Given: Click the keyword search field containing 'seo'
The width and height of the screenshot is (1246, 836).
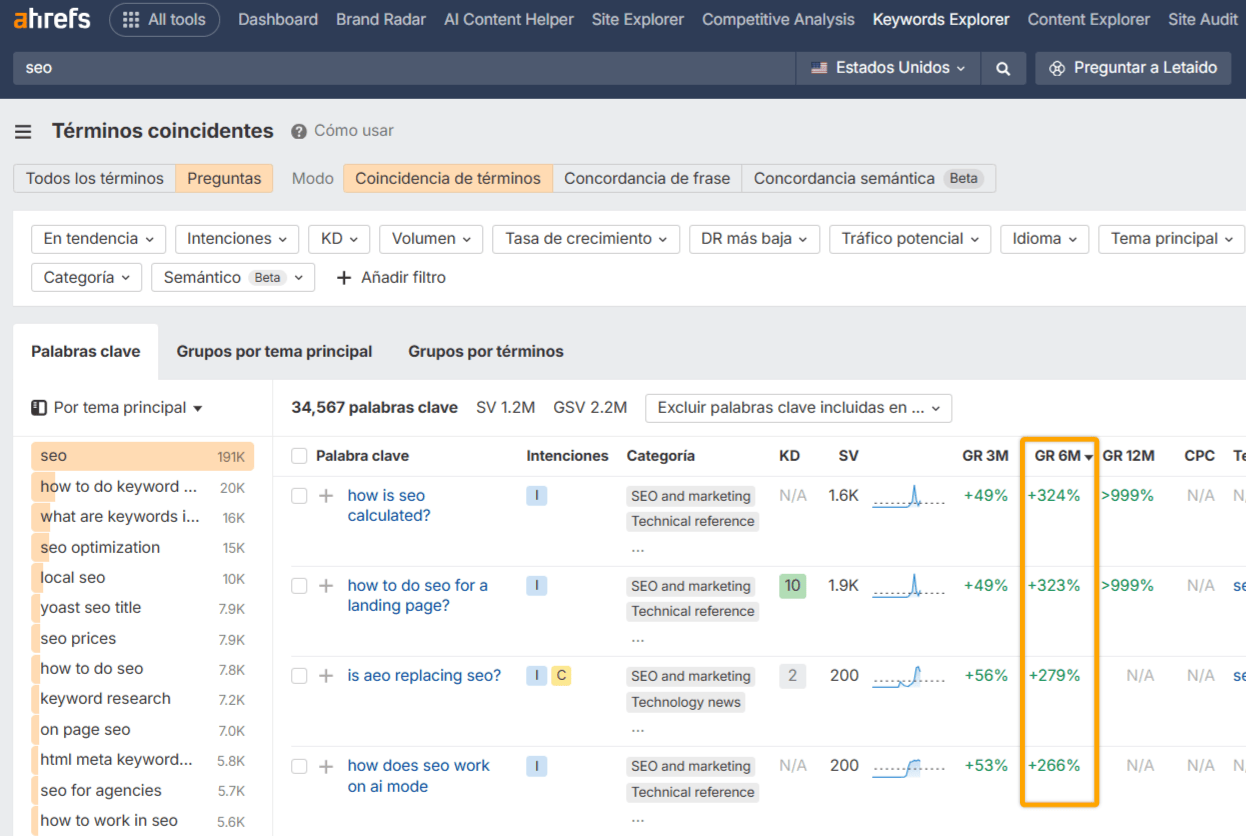Looking at the screenshot, I should (404, 68).
